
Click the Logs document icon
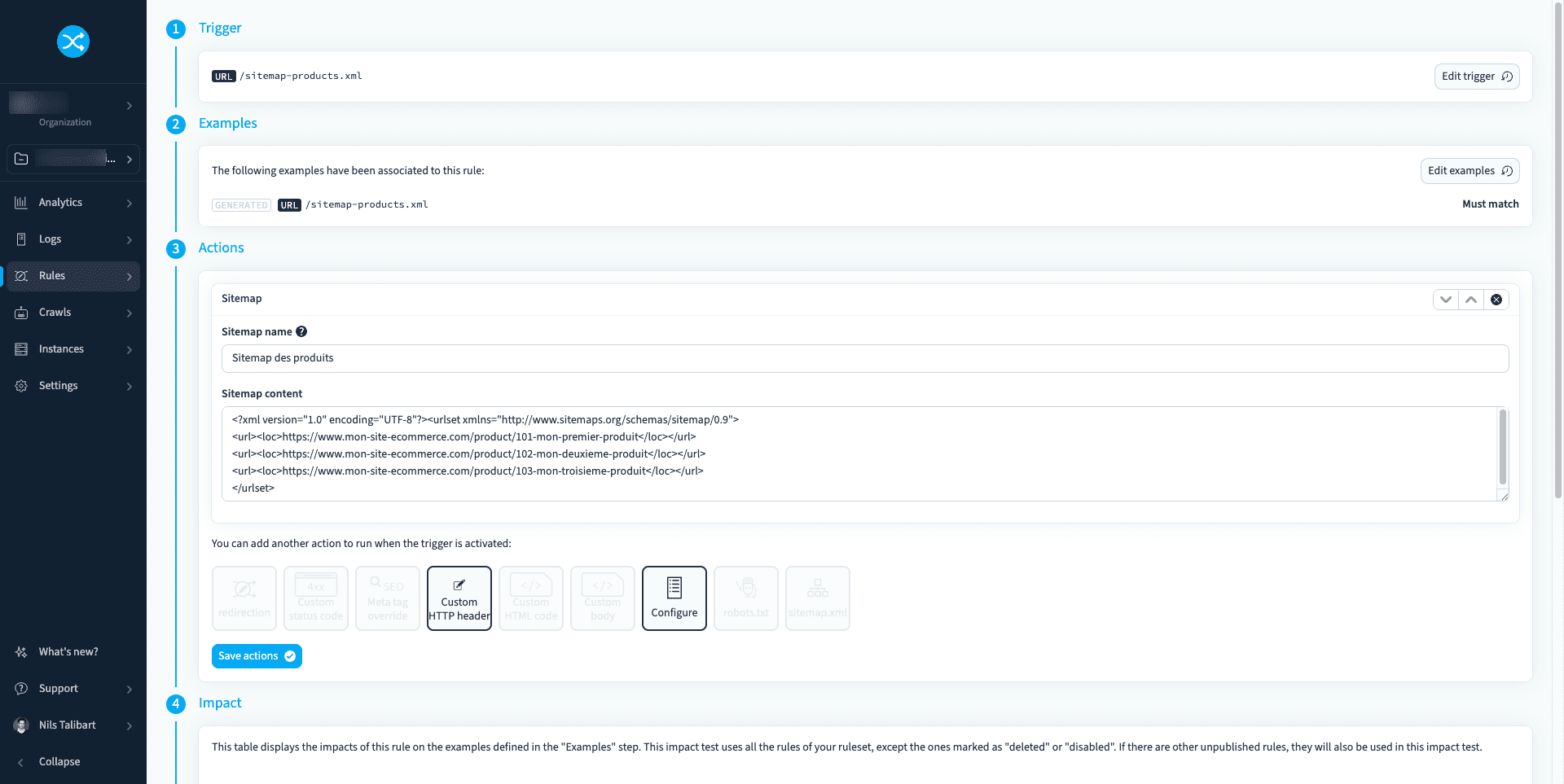tap(21, 239)
